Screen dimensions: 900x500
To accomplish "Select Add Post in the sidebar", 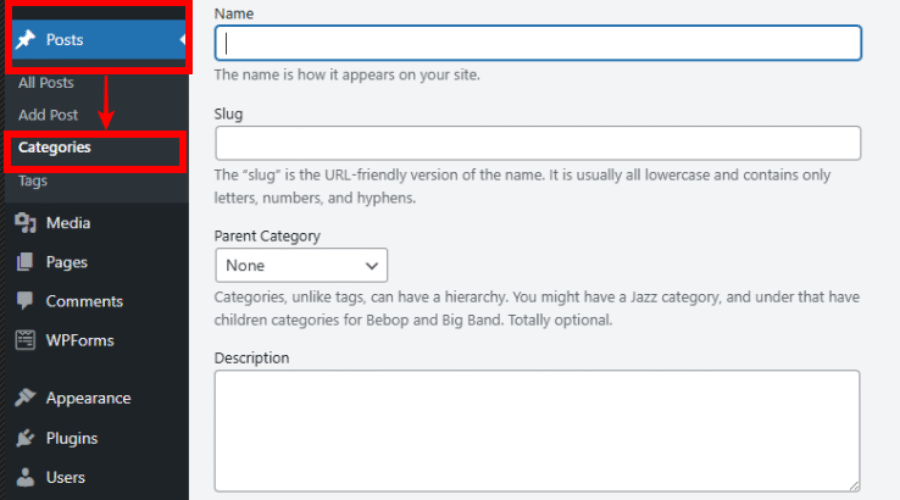I will [48, 115].
